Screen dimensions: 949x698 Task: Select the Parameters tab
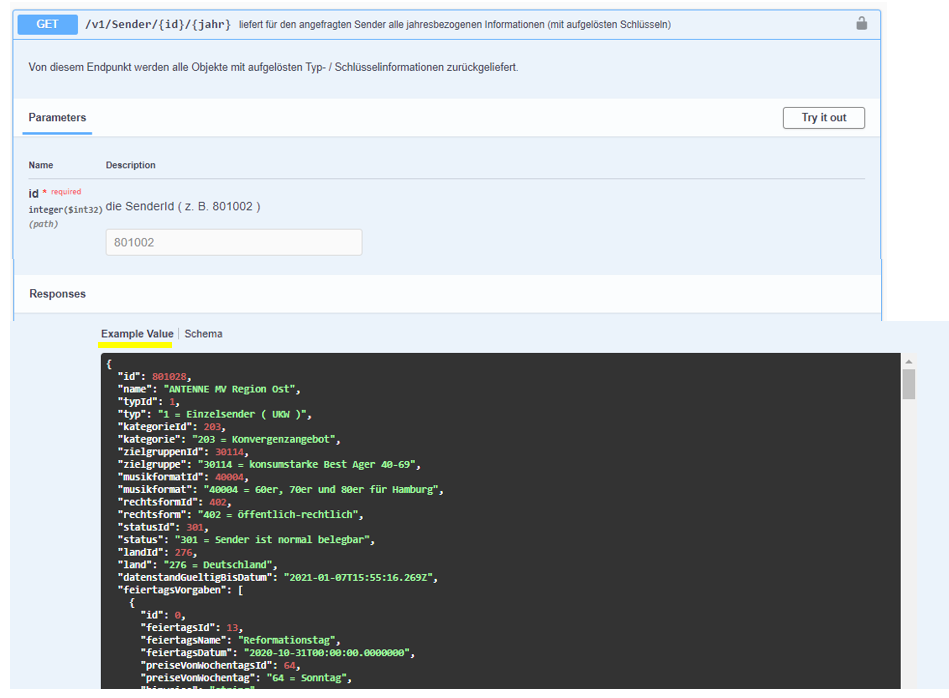(57, 118)
